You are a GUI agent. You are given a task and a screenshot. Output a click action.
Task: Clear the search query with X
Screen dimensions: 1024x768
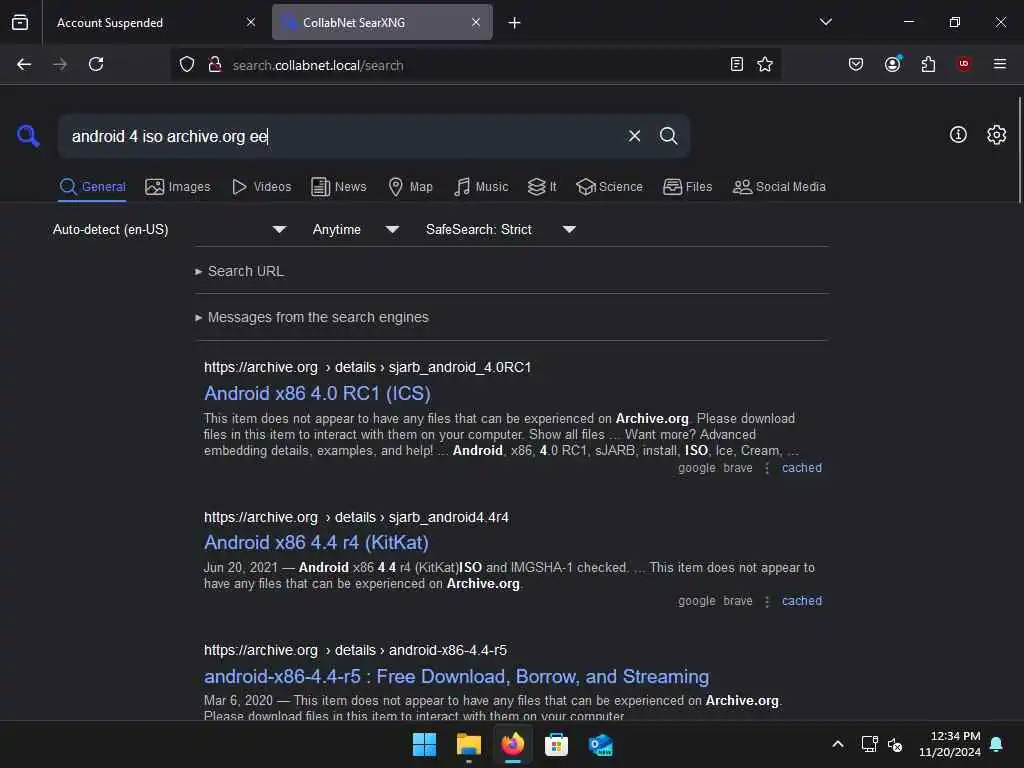click(634, 136)
